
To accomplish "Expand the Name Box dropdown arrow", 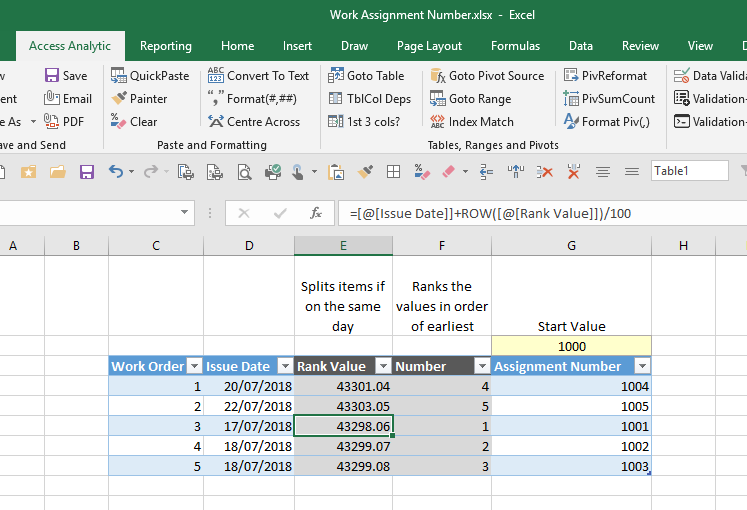I will tap(185, 213).
